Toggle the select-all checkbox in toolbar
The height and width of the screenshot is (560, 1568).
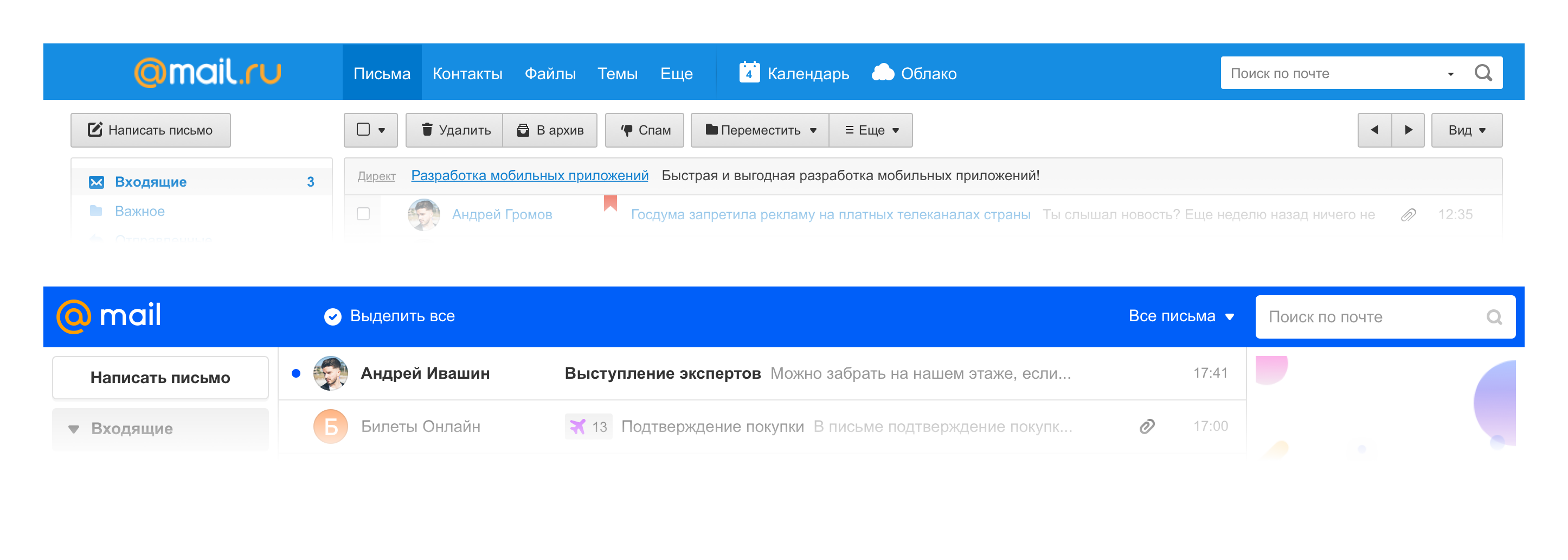click(363, 129)
